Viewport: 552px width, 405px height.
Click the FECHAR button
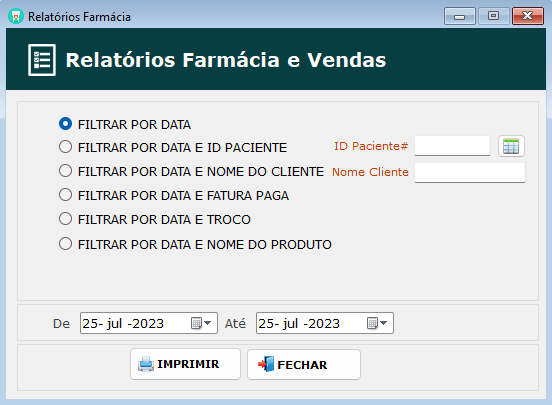pyautogui.click(x=304, y=364)
